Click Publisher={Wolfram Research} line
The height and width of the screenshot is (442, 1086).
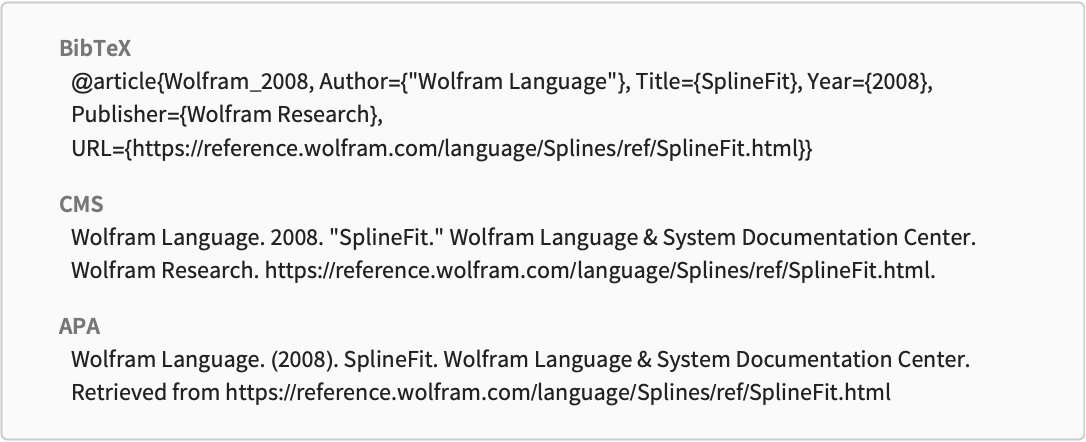click(x=226, y=114)
